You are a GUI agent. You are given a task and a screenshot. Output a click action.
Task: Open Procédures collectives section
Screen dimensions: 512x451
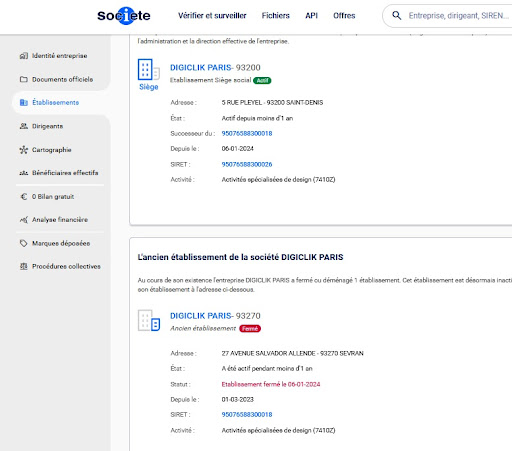(66, 266)
